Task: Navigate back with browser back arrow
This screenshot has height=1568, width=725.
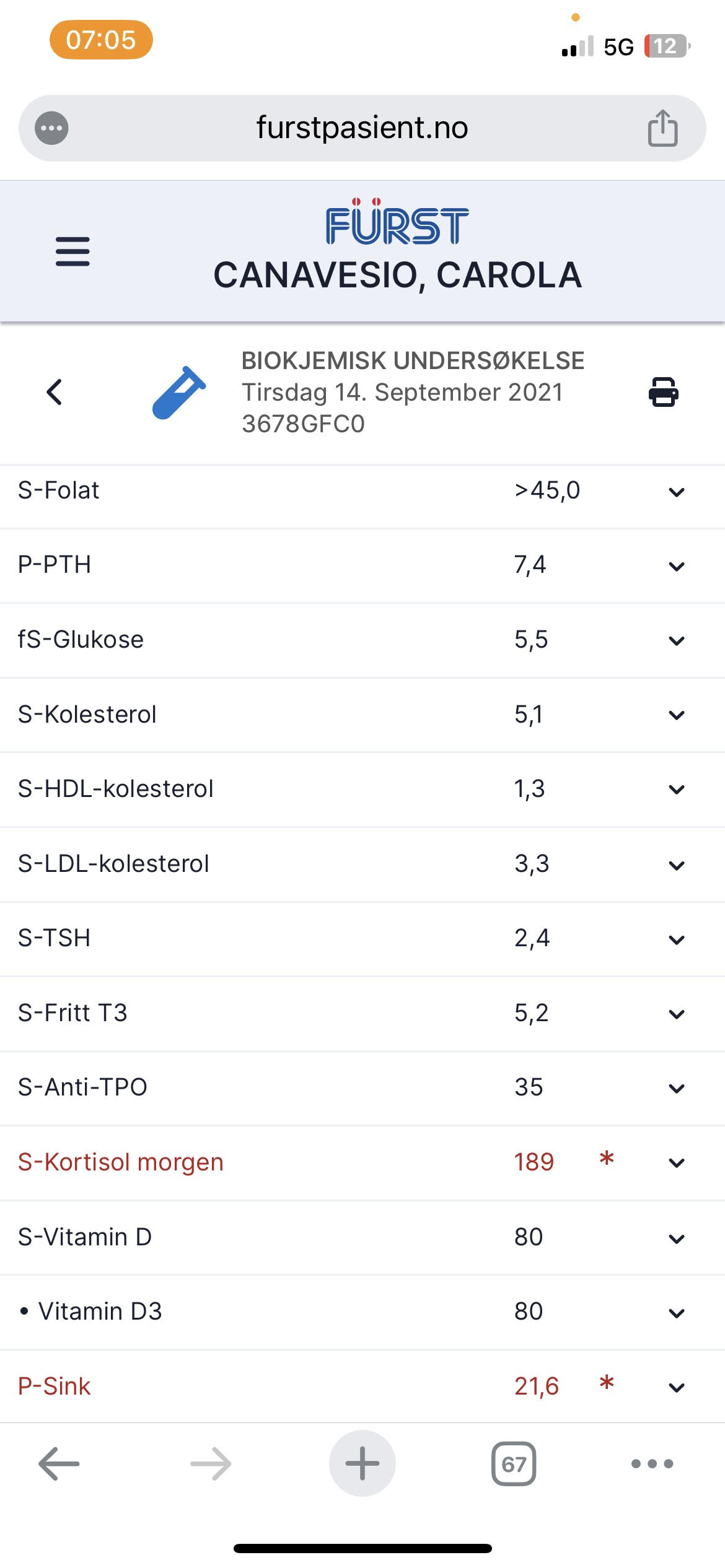Action: (59, 1464)
